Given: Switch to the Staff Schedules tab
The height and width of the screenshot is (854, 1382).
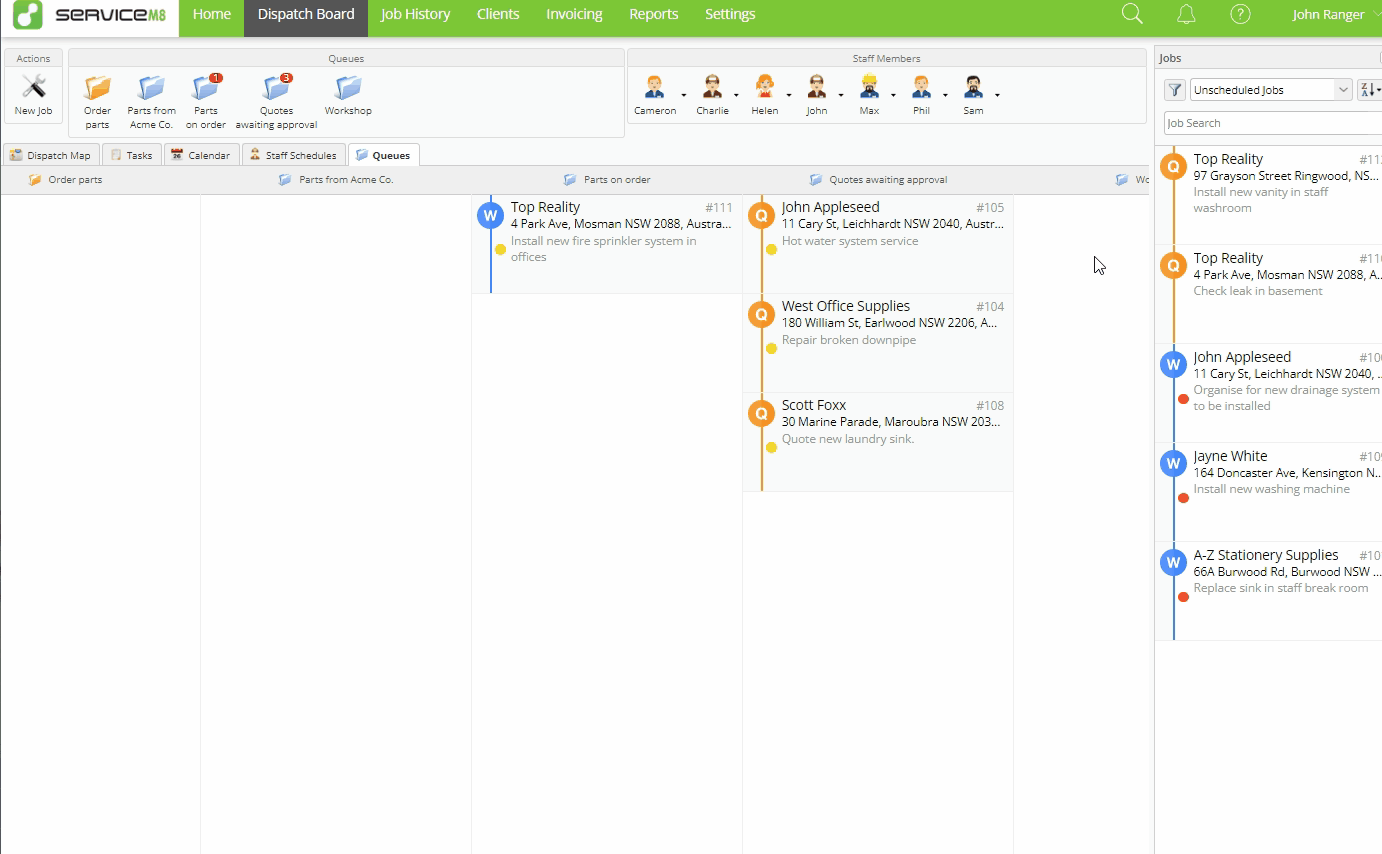Looking at the screenshot, I should (x=293, y=155).
